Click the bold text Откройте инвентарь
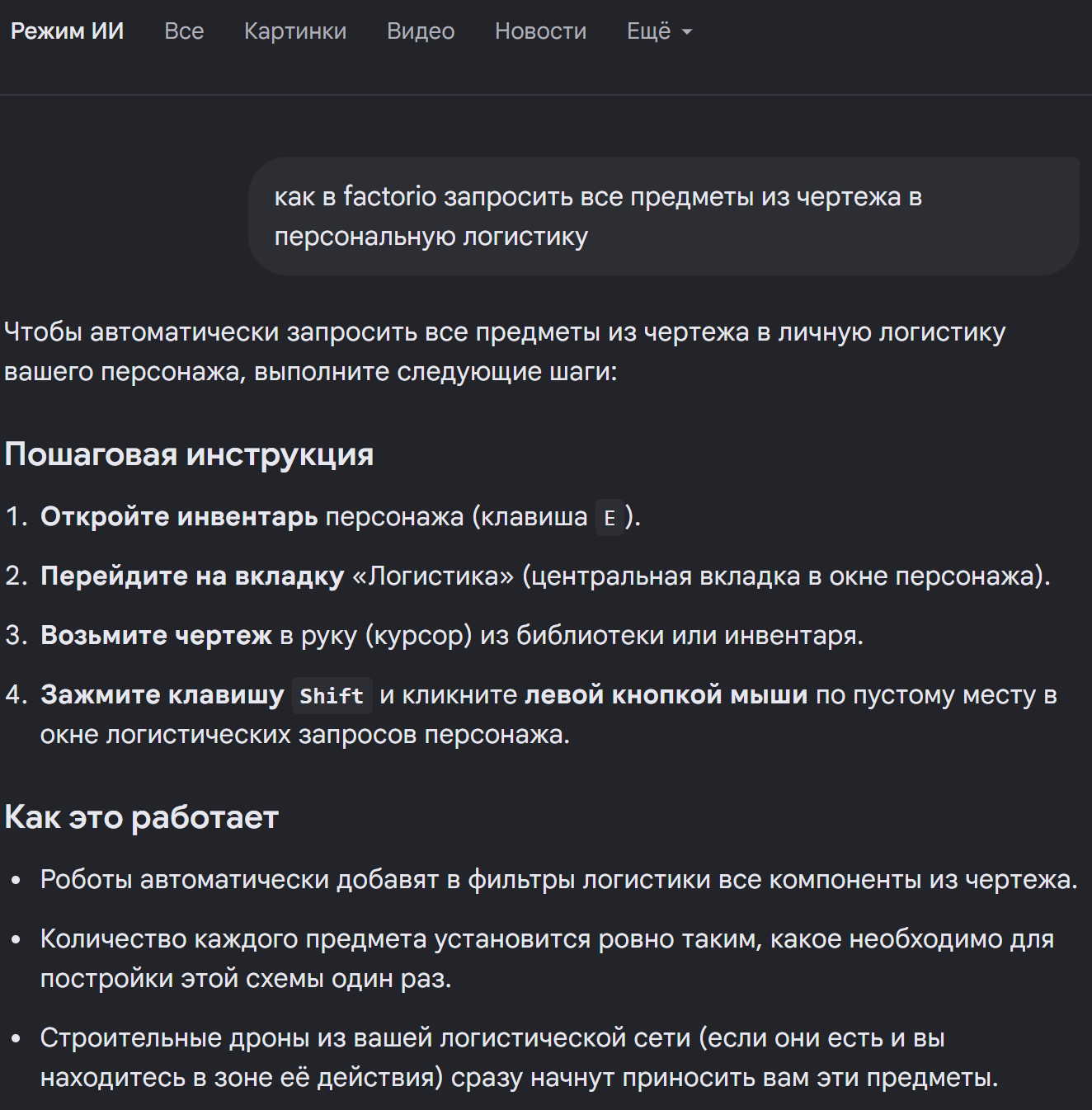The width and height of the screenshot is (1092, 1110). 179,517
